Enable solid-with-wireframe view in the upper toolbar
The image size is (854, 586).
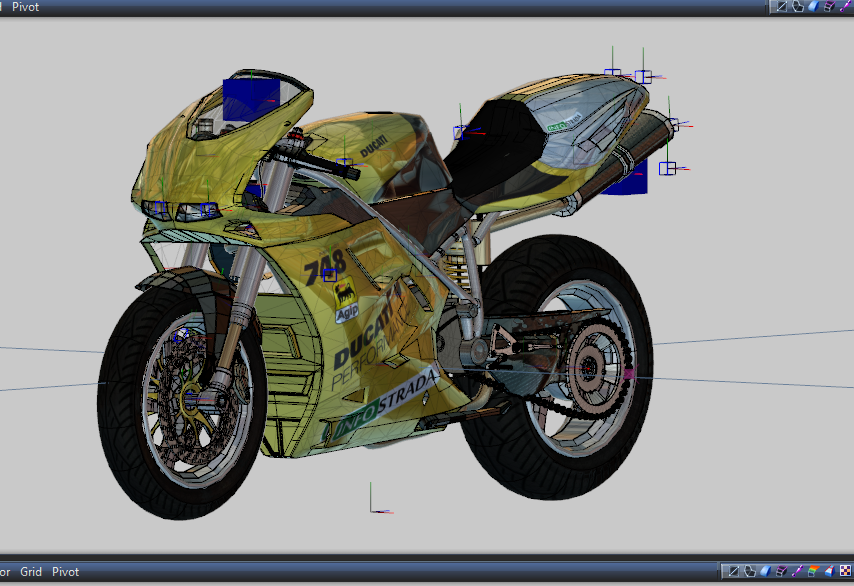[829, 7]
